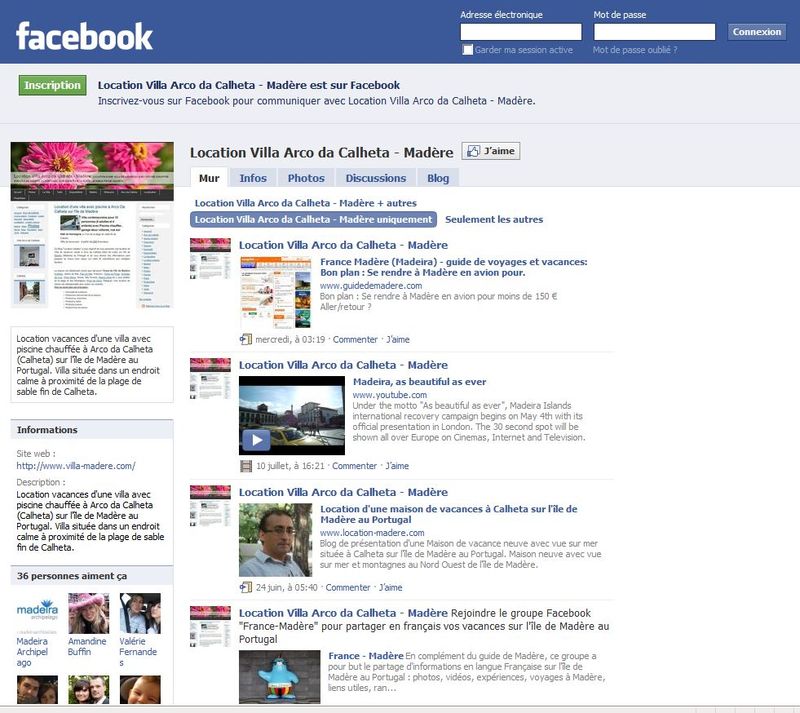The image size is (800, 713).
Task: Click the Facebook logo
Action: pyautogui.click(x=84, y=36)
